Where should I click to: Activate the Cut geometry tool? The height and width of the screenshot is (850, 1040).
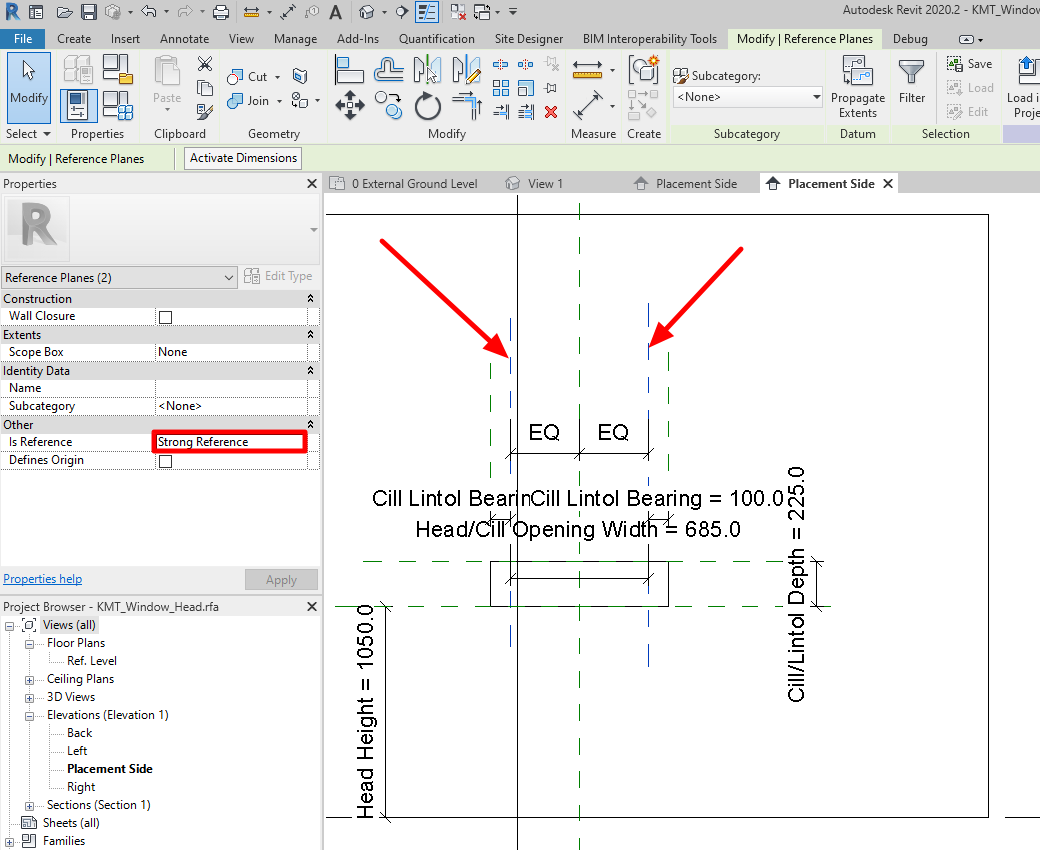pos(245,76)
